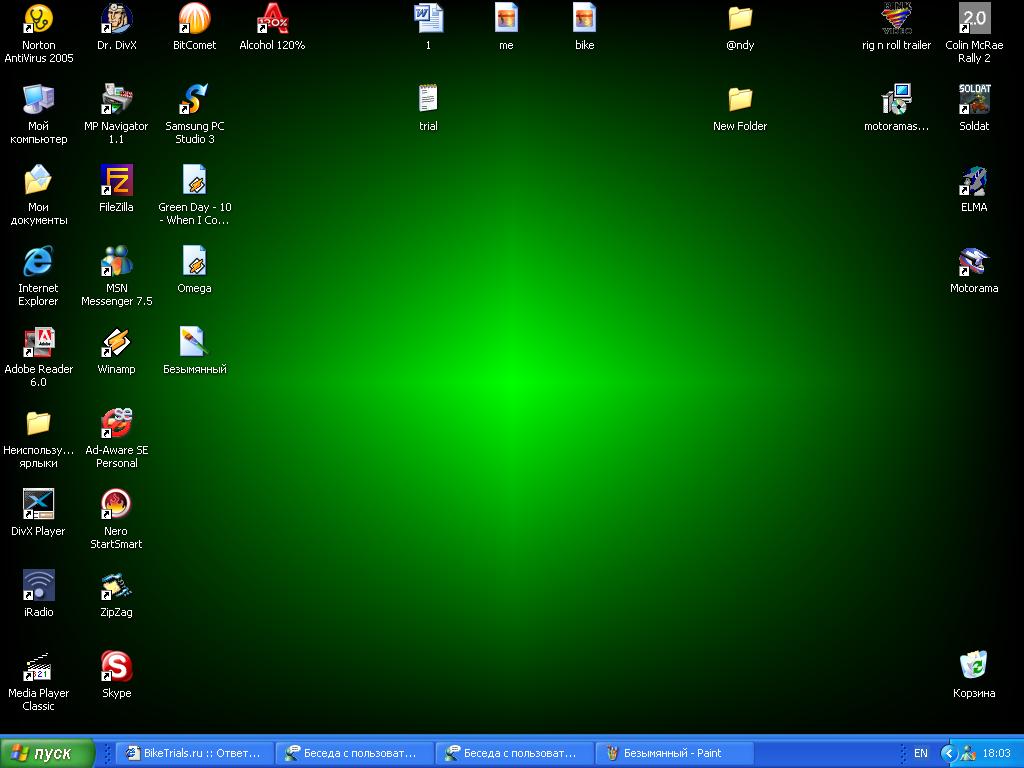This screenshot has height=768, width=1024.
Task: Click the EN language indicator
Action: tap(921, 753)
